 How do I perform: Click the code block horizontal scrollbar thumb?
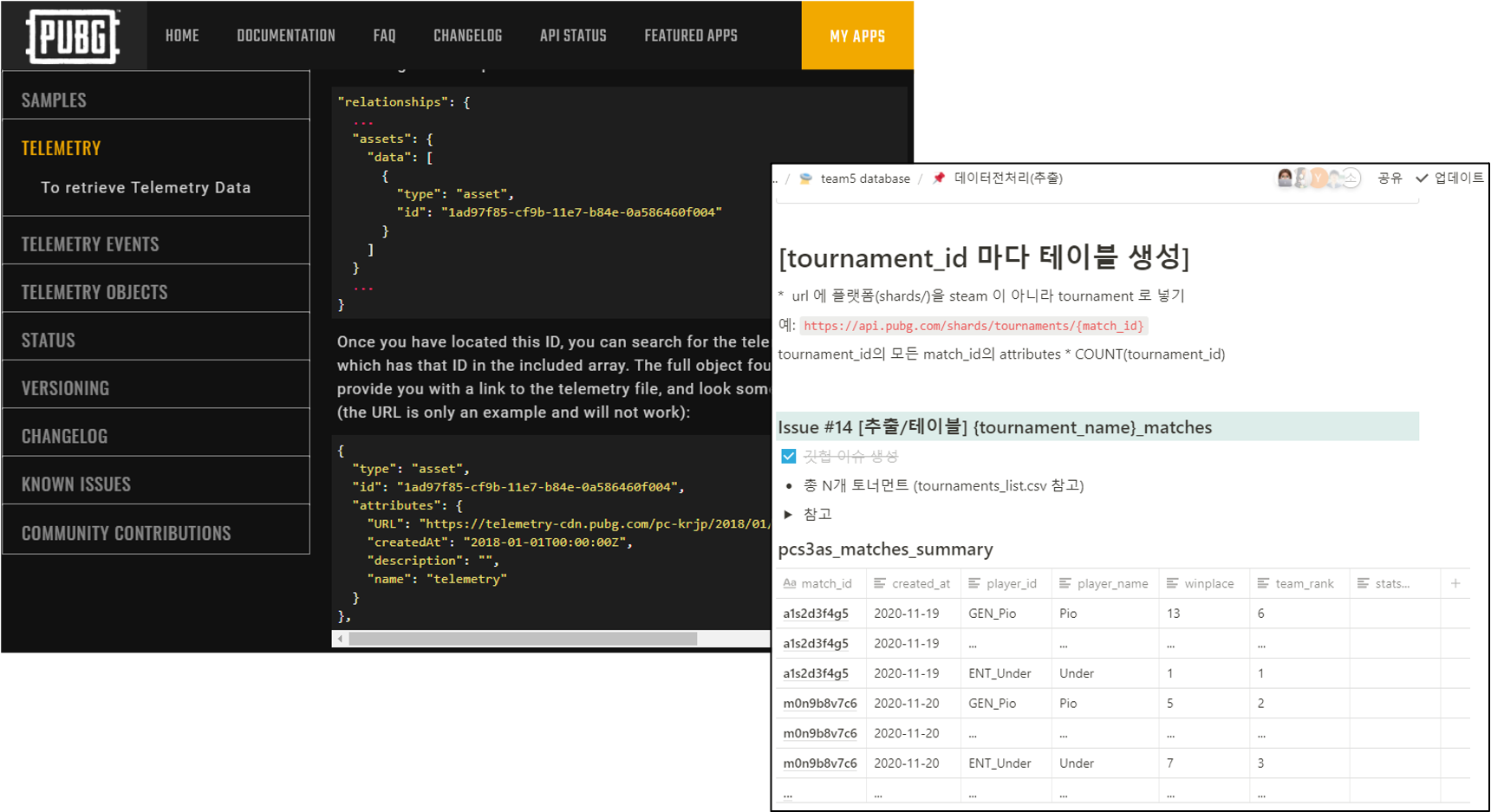[523, 639]
